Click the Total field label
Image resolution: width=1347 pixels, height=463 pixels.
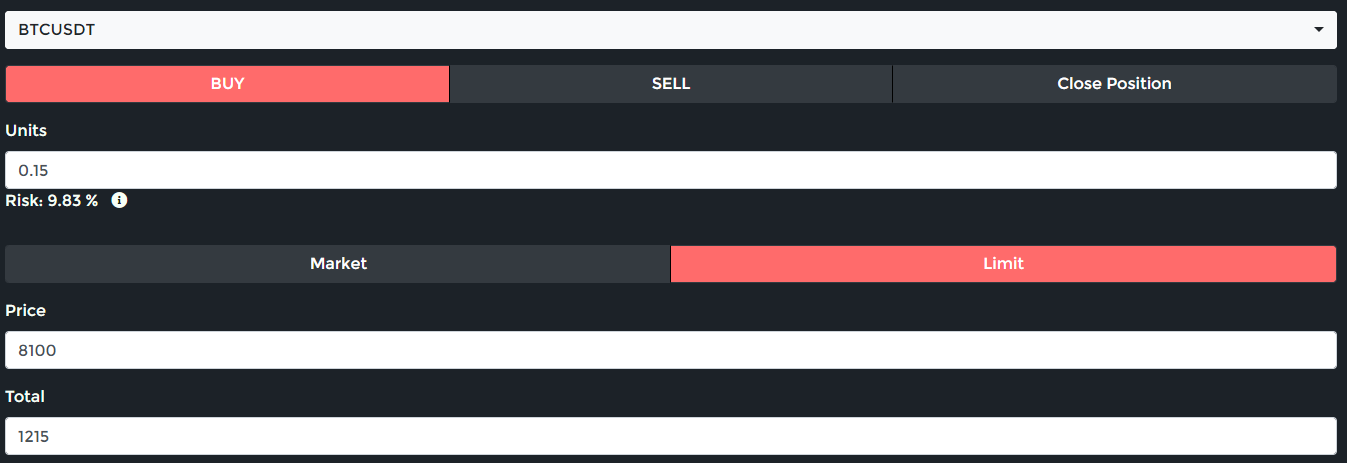coord(25,397)
